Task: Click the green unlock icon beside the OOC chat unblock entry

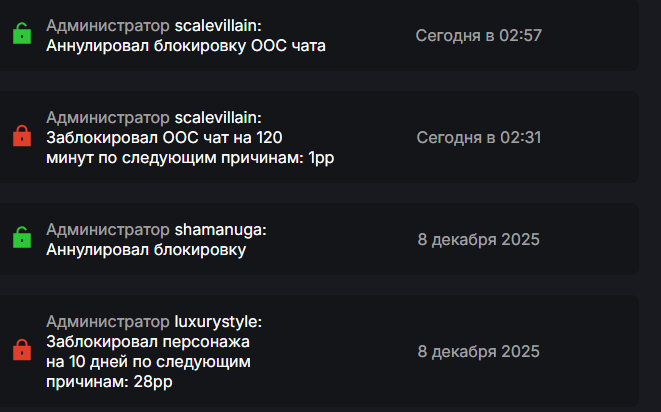Action: coord(21,35)
